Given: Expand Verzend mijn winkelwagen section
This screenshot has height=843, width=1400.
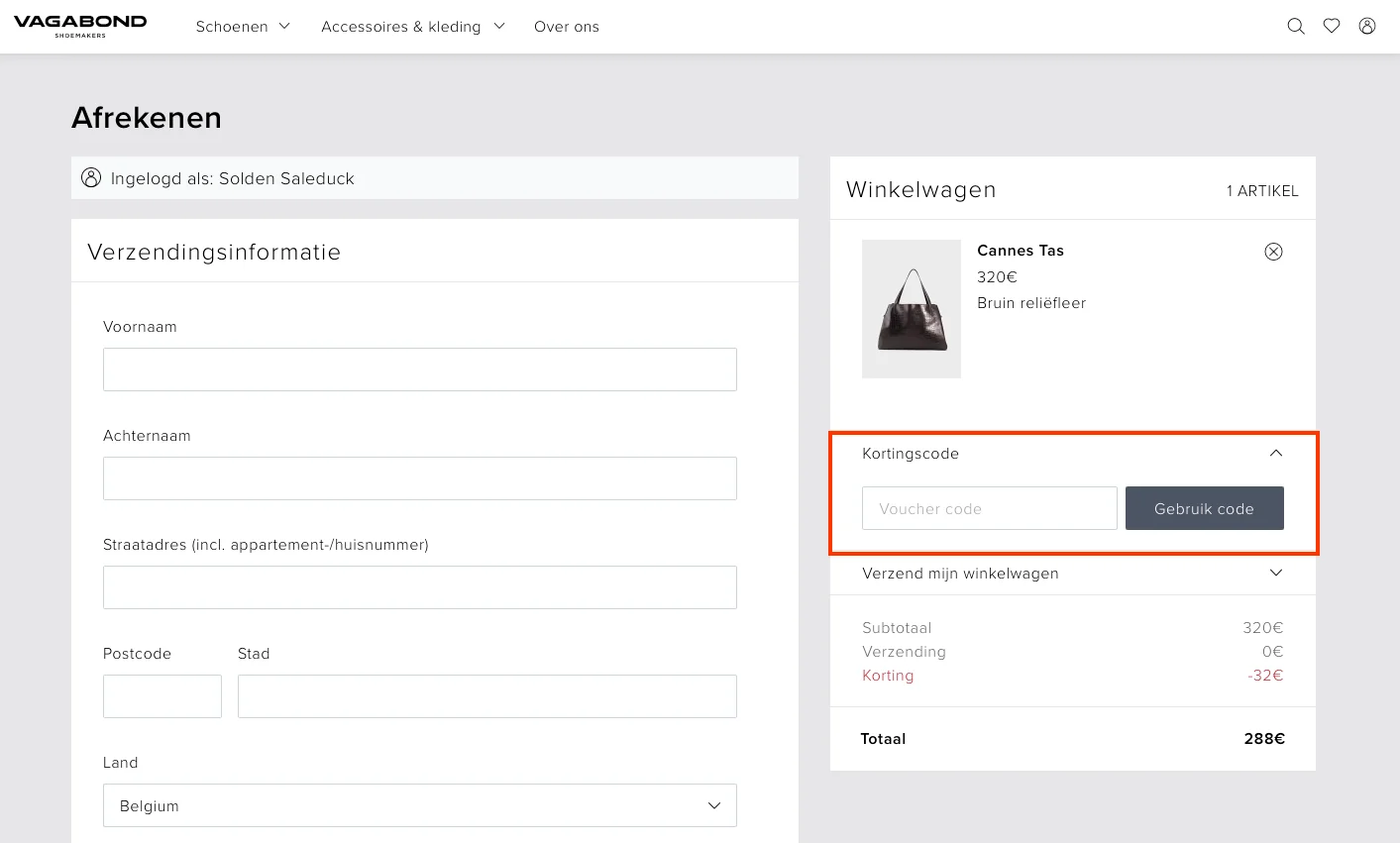Looking at the screenshot, I should click(1275, 574).
